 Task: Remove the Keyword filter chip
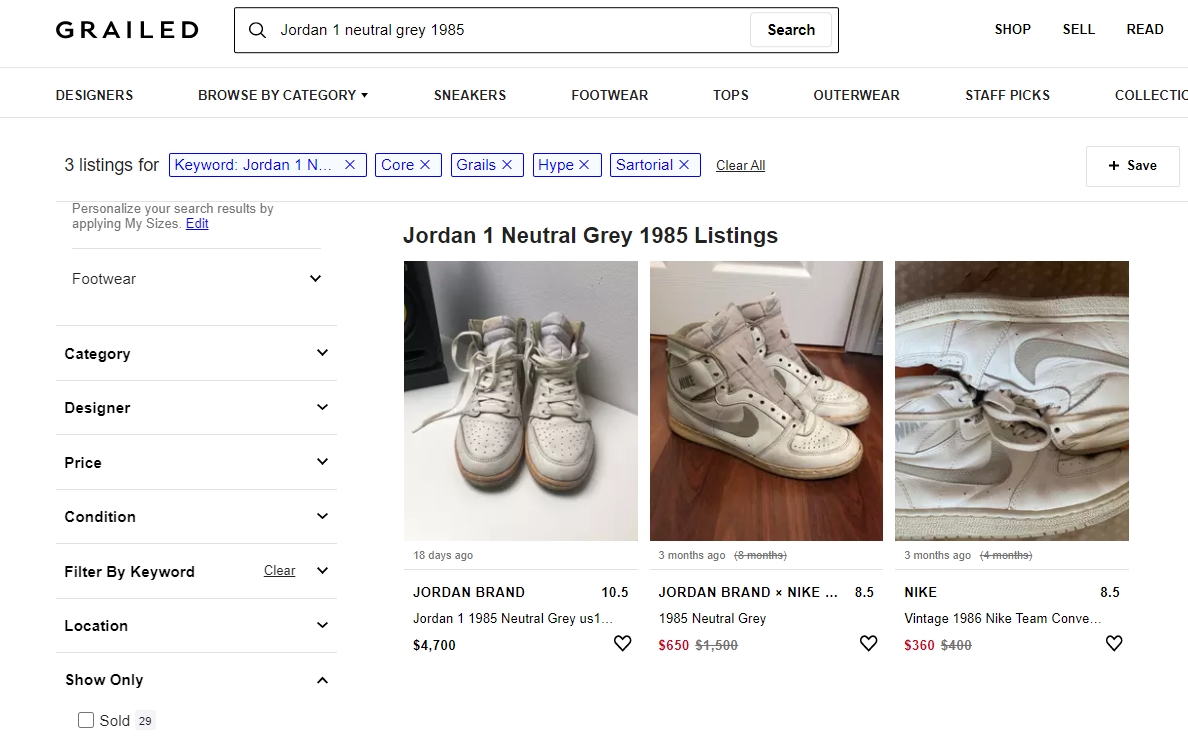click(x=350, y=165)
